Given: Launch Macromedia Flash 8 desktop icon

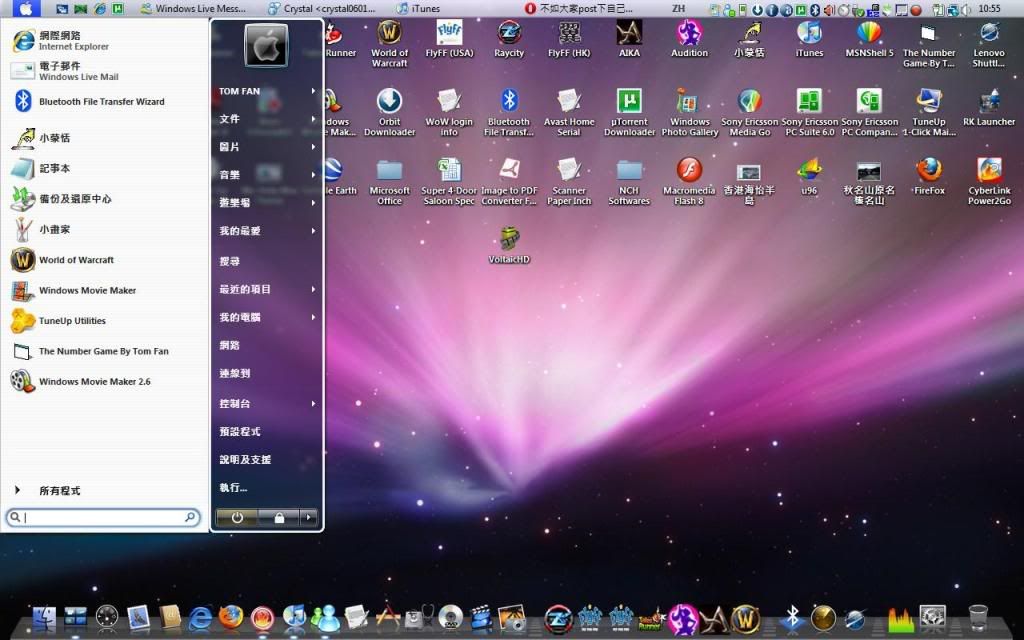Looking at the screenshot, I should pos(689,181).
